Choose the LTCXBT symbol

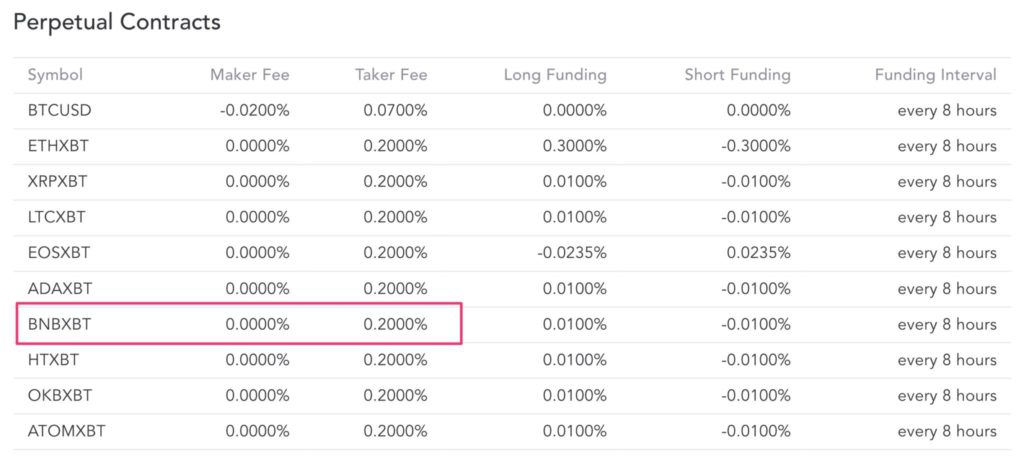coord(57,217)
